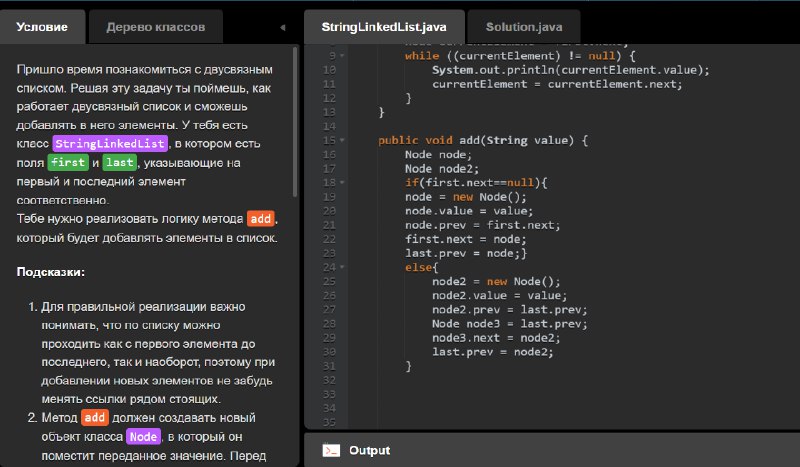The height and width of the screenshot is (467, 800).
Task: Switch to the Solution.java tab
Action: pyautogui.click(x=524, y=27)
